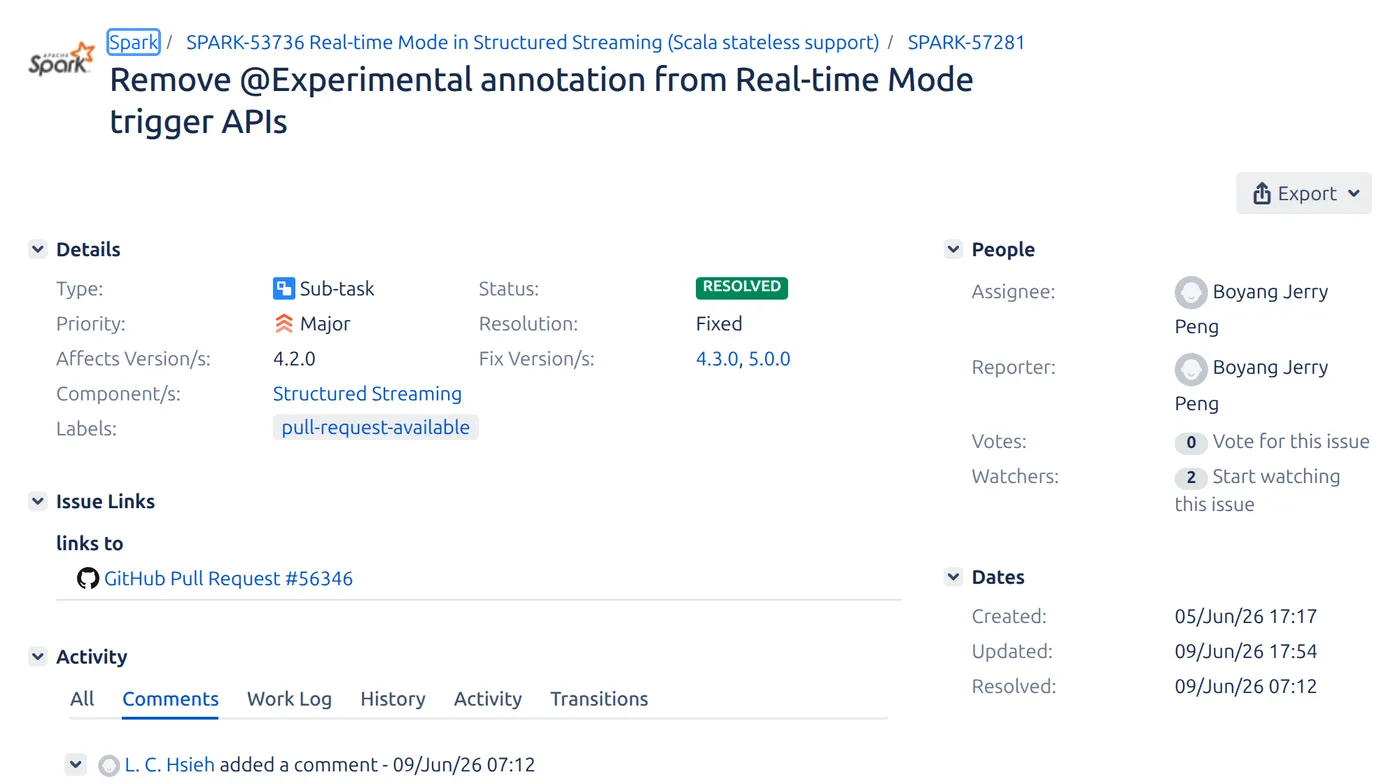Image resolution: width=1400 pixels, height=784 pixels.
Task: Collapse the Issue Links section
Action: tap(38, 501)
